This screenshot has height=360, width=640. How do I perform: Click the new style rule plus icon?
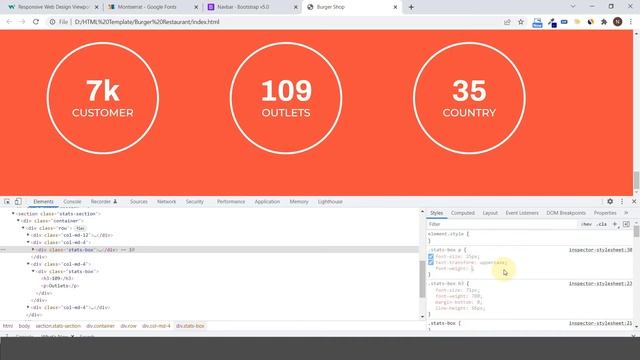click(x=615, y=224)
